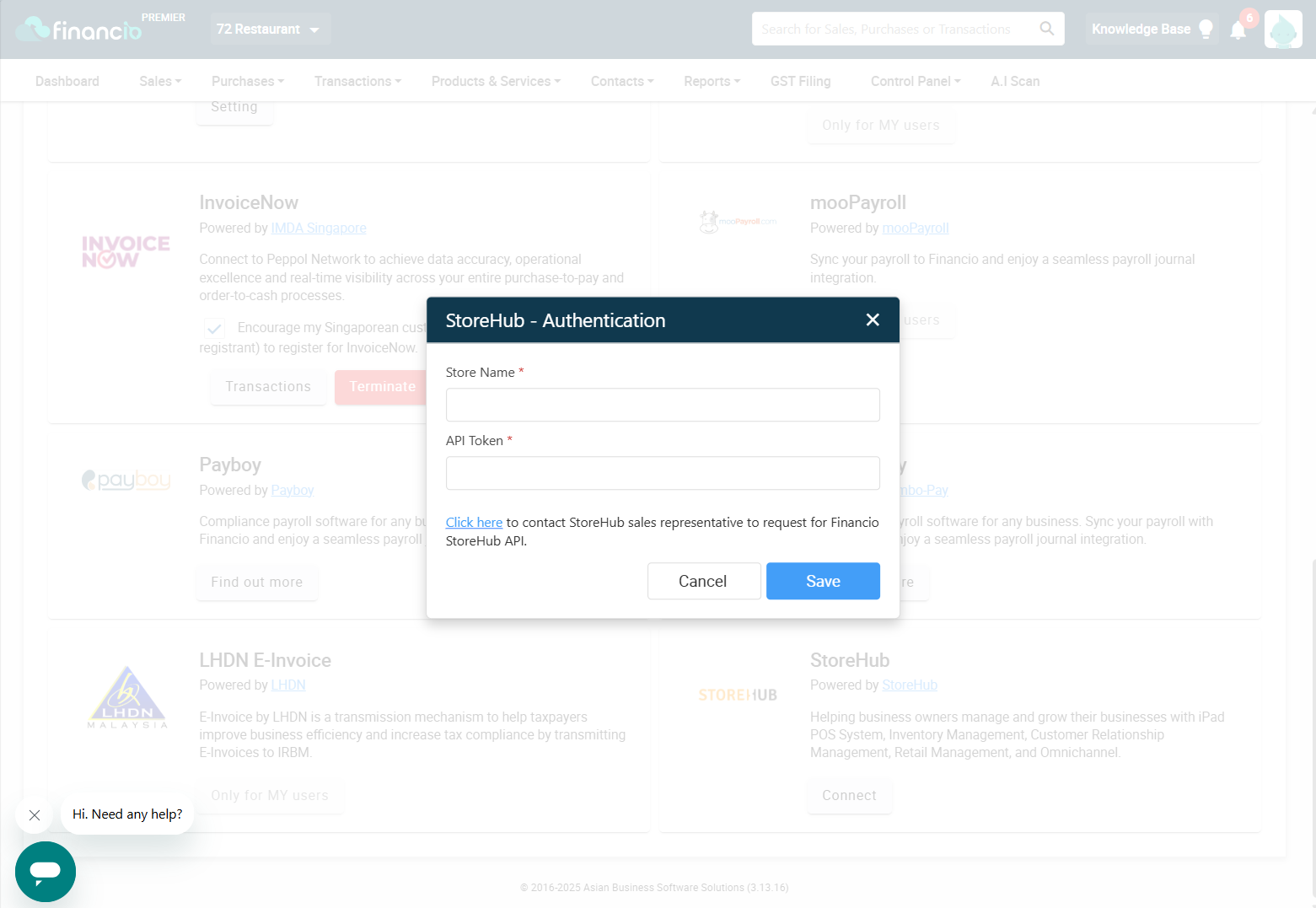Open the mooPayroll link
Screen dimensions: 1316x908
pos(916,228)
